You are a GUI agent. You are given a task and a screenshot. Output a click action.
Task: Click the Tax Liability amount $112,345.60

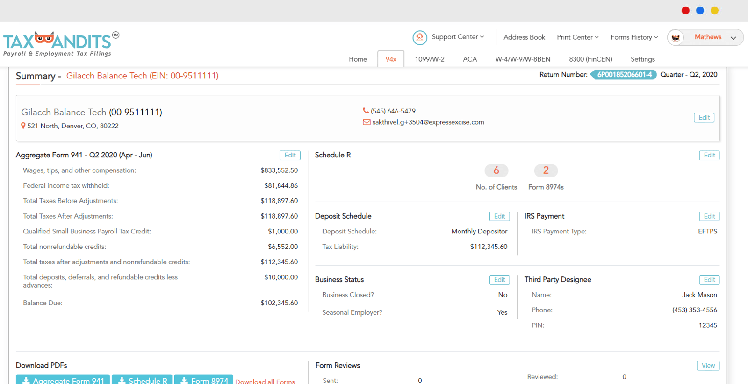click(x=488, y=247)
